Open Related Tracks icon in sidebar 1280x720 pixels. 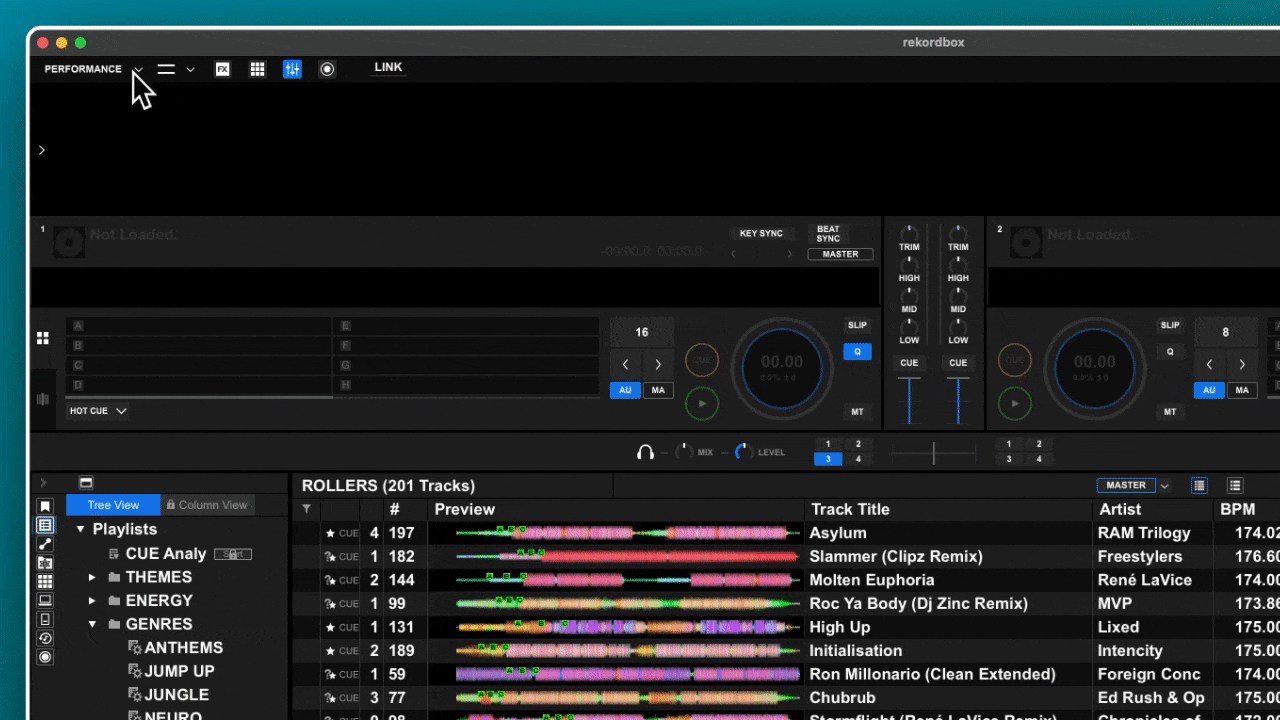[x=45, y=544]
